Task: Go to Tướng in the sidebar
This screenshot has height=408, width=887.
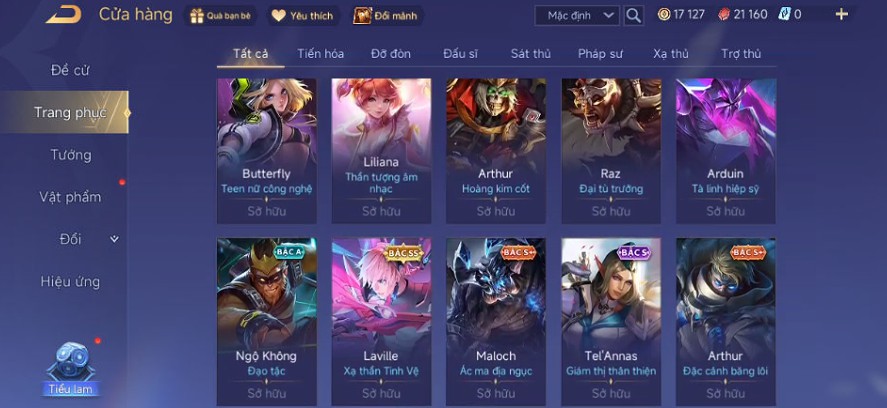Action: click(71, 155)
